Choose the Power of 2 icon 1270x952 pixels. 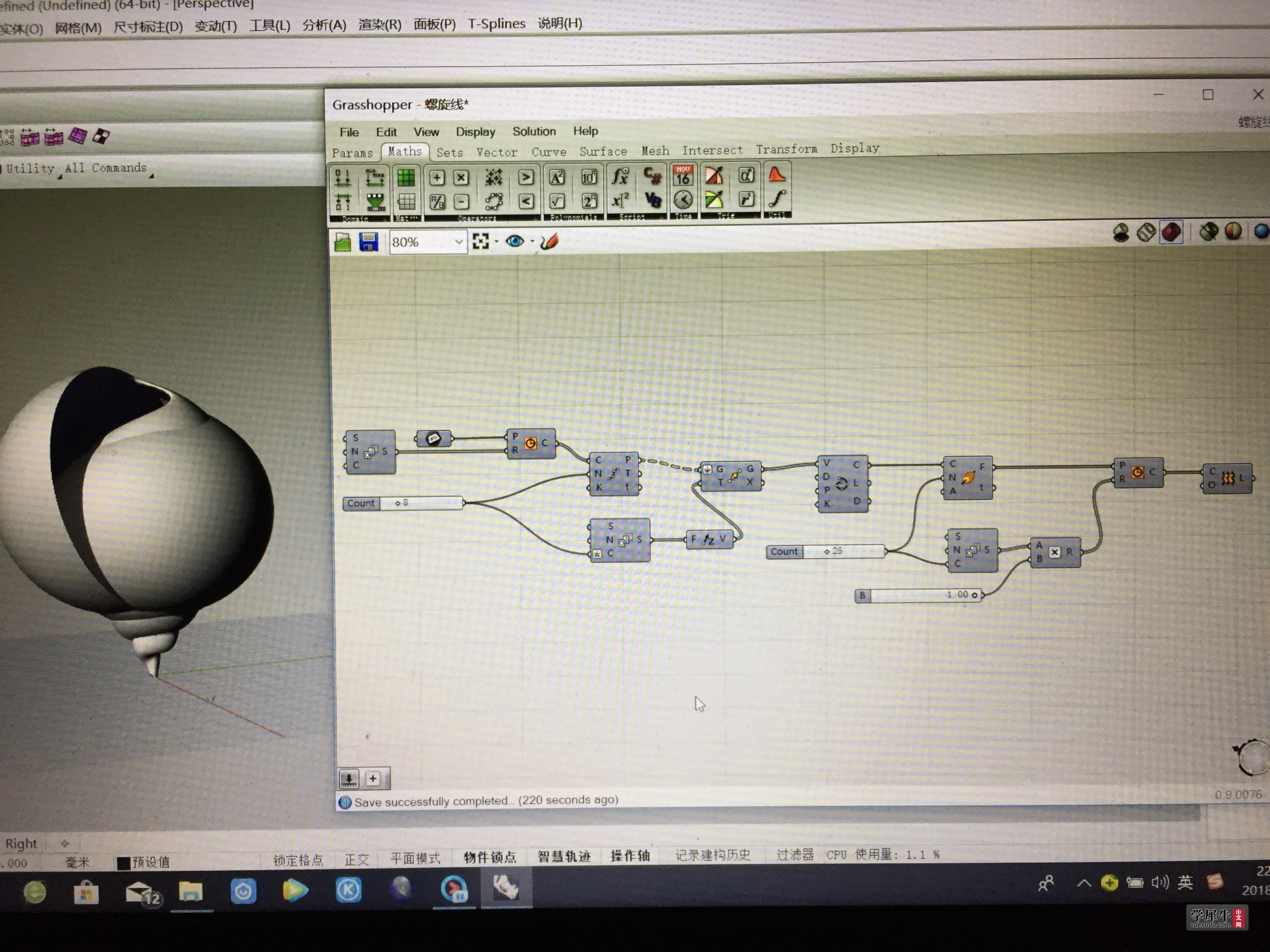[x=589, y=201]
